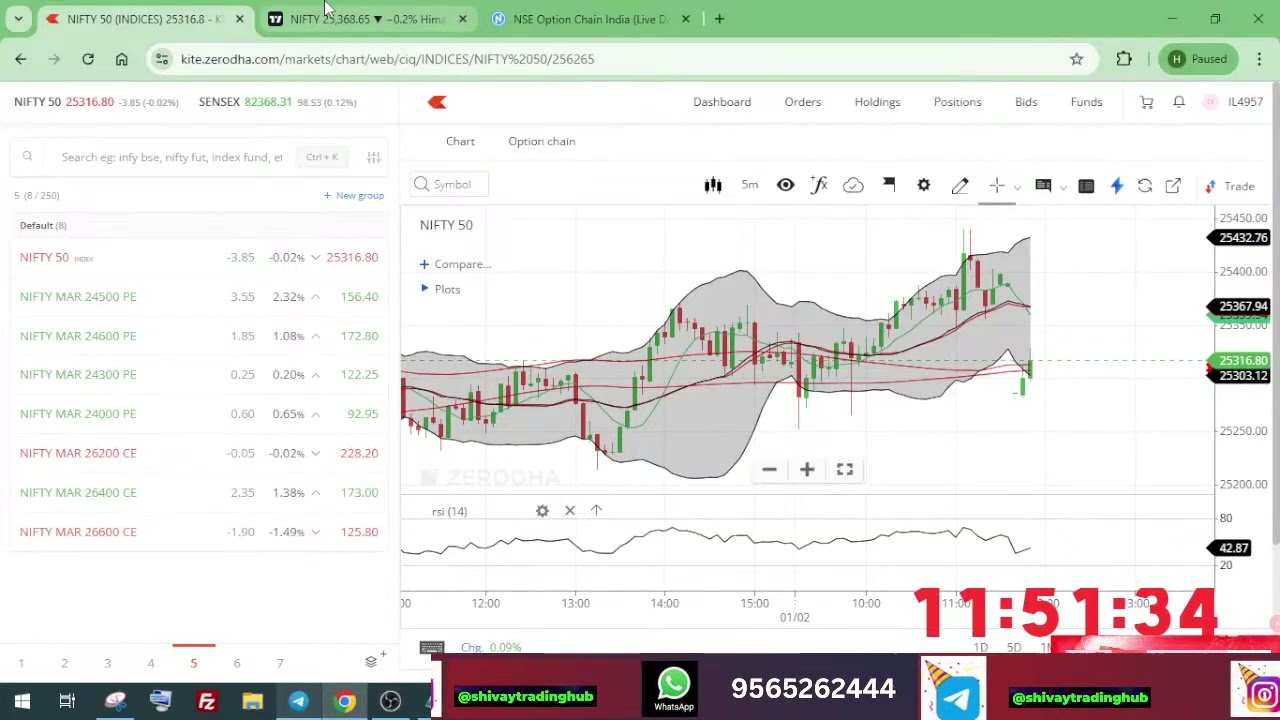
Task: Select NIFTY MAR 26200 CE row
Action: (198, 453)
